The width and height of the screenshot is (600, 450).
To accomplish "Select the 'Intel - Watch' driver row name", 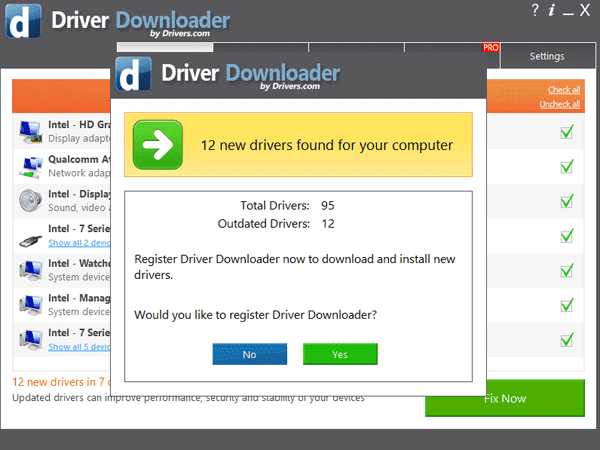I will pos(80,263).
